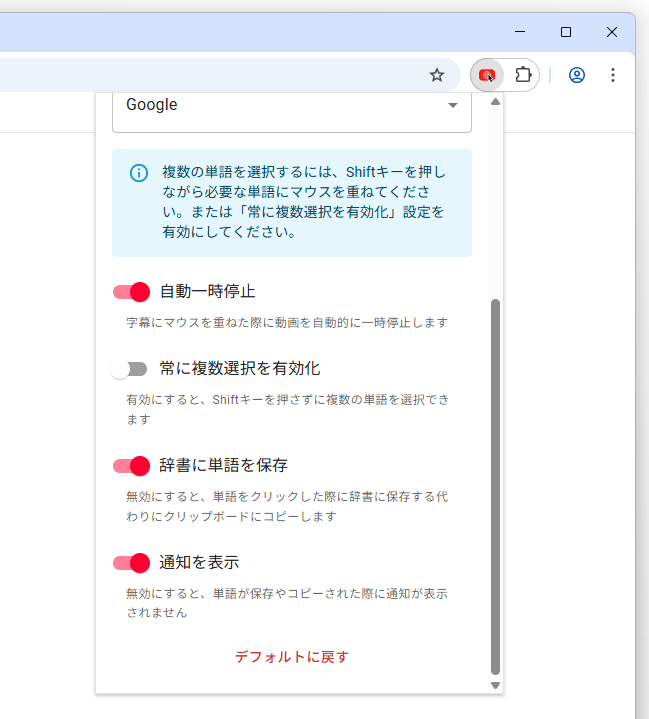Click the popup vertical scrollbar thumb
649x719 pixels.
(495, 487)
